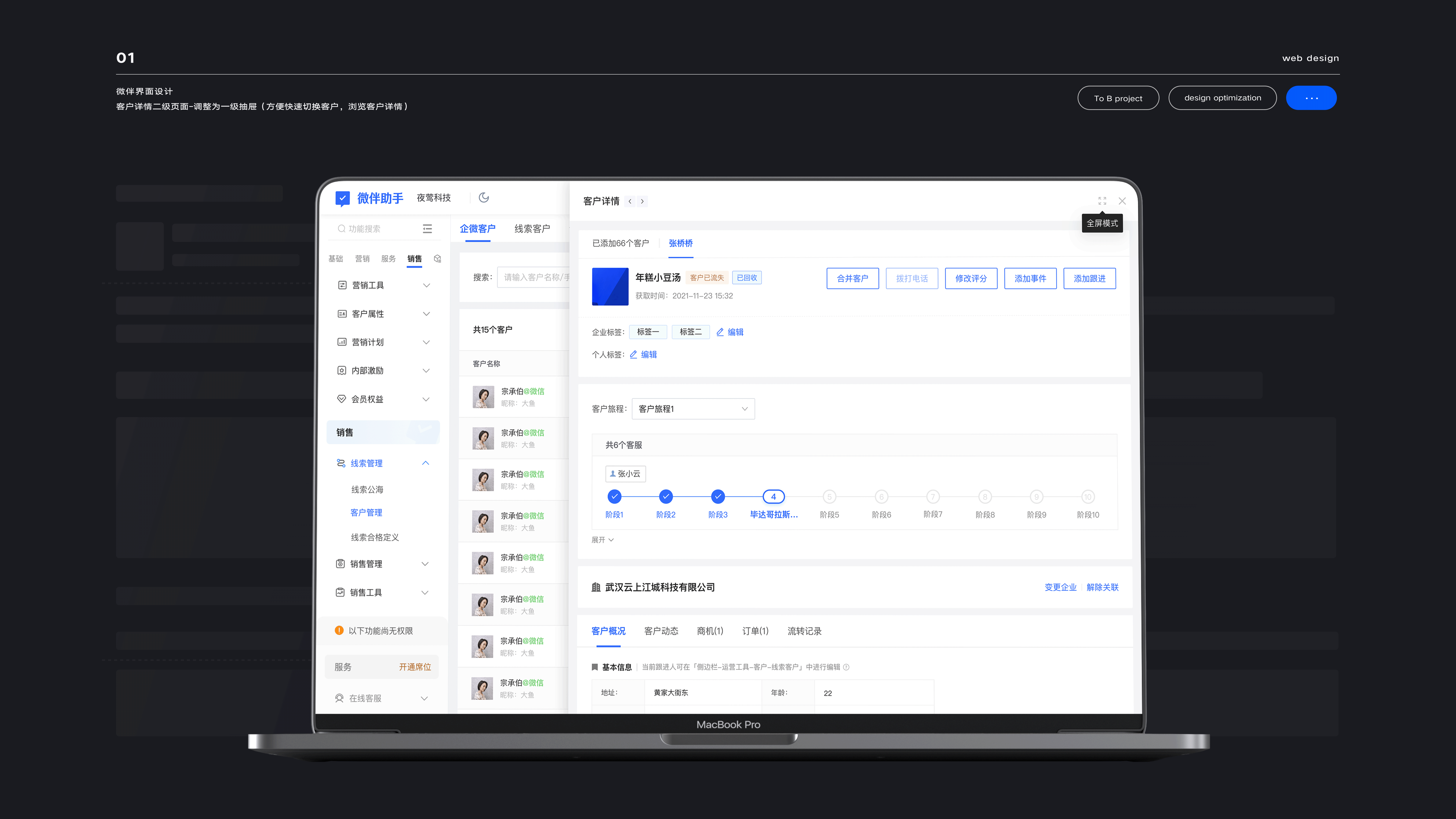The image size is (1456, 819).
Task: Select the 阶段1 completed step marker
Action: 614,497
